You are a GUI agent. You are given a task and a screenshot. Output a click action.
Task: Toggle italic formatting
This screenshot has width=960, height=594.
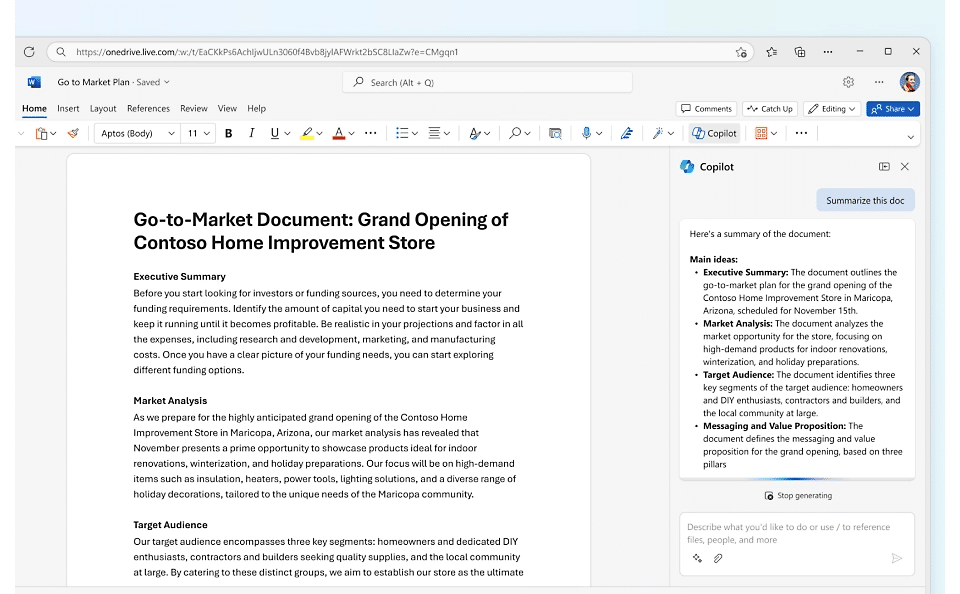tap(251, 133)
